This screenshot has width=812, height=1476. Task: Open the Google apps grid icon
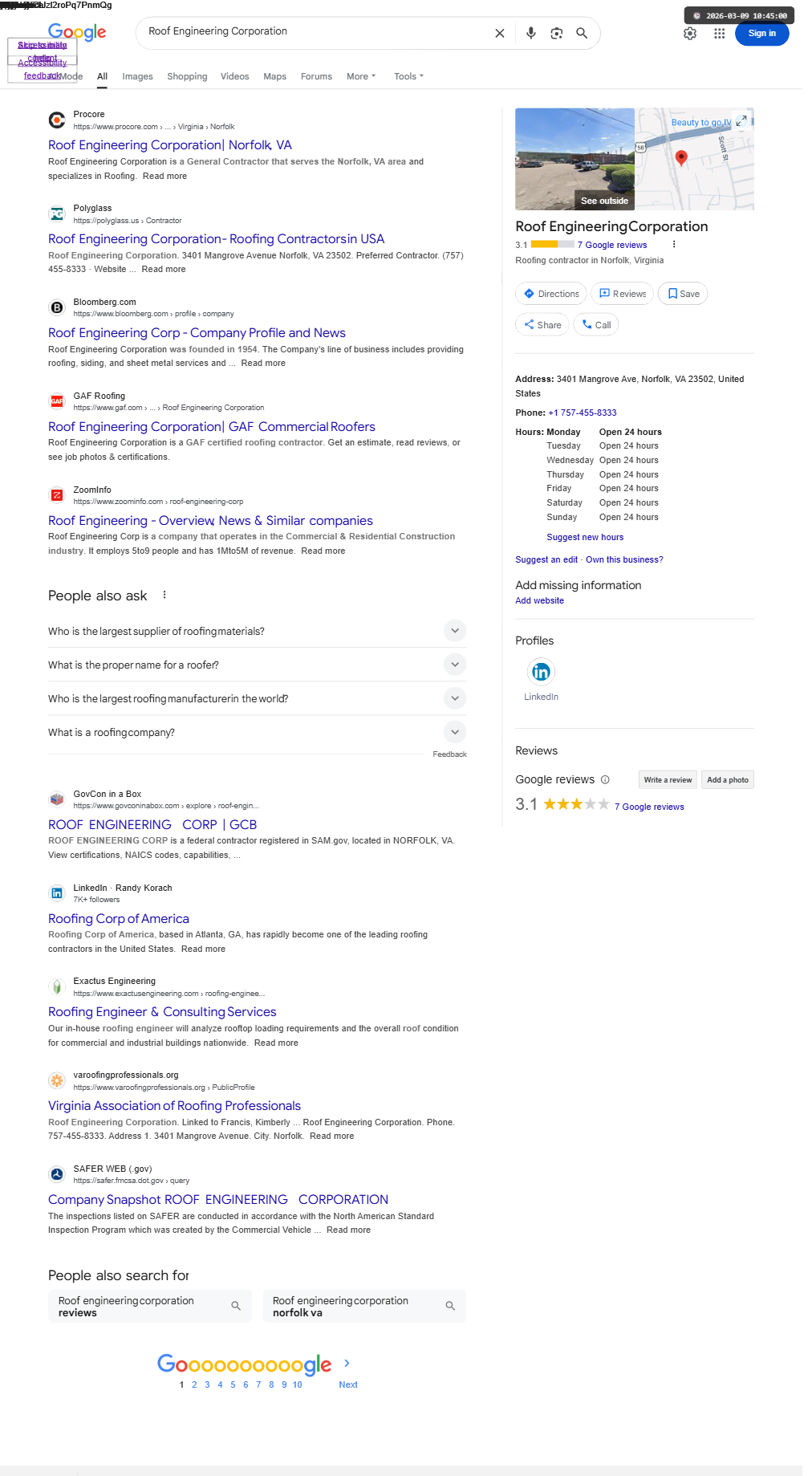click(719, 34)
